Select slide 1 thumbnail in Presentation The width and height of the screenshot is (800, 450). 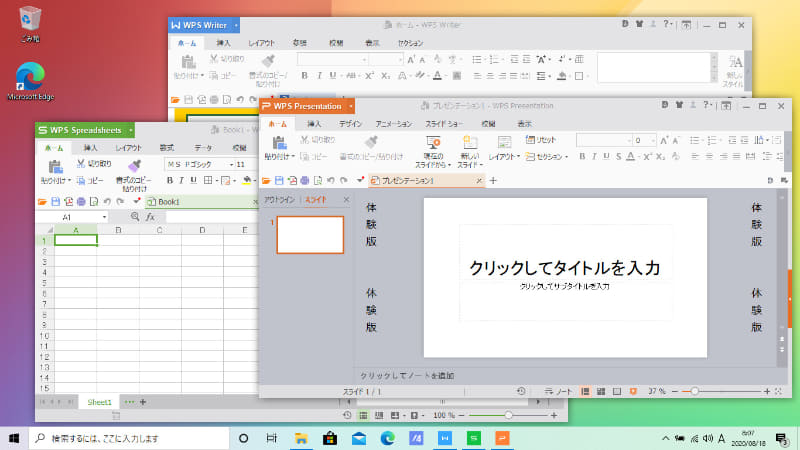(x=310, y=235)
